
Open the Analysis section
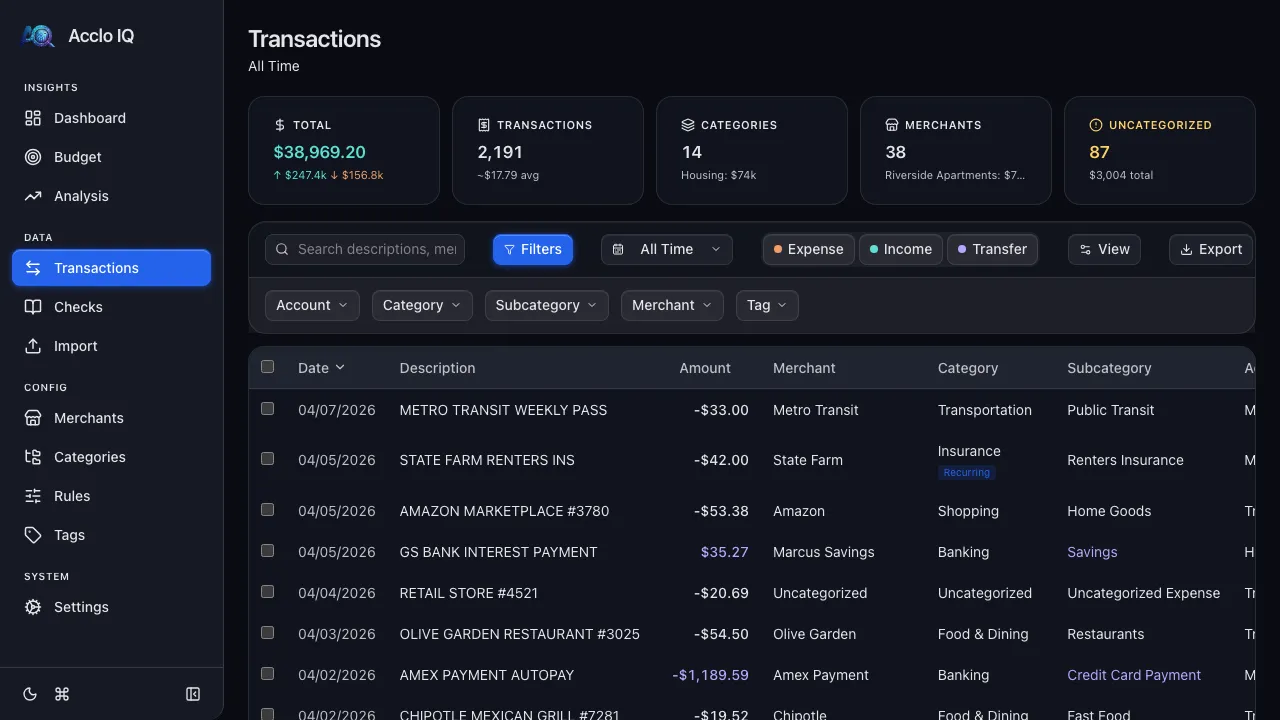click(x=111, y=196)
